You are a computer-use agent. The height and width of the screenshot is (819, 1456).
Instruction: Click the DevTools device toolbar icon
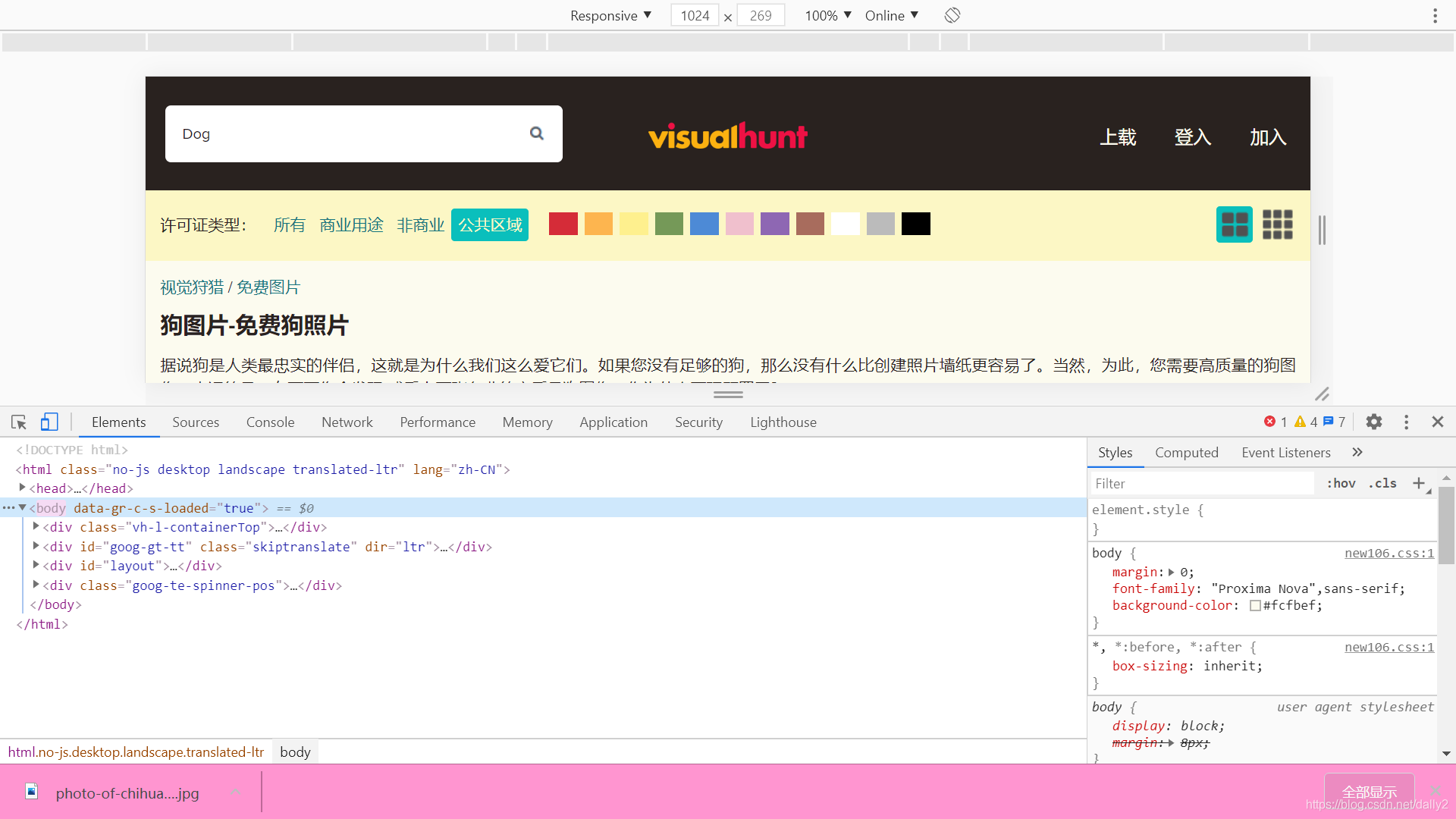pyautogui.click(x=49, y=422)
